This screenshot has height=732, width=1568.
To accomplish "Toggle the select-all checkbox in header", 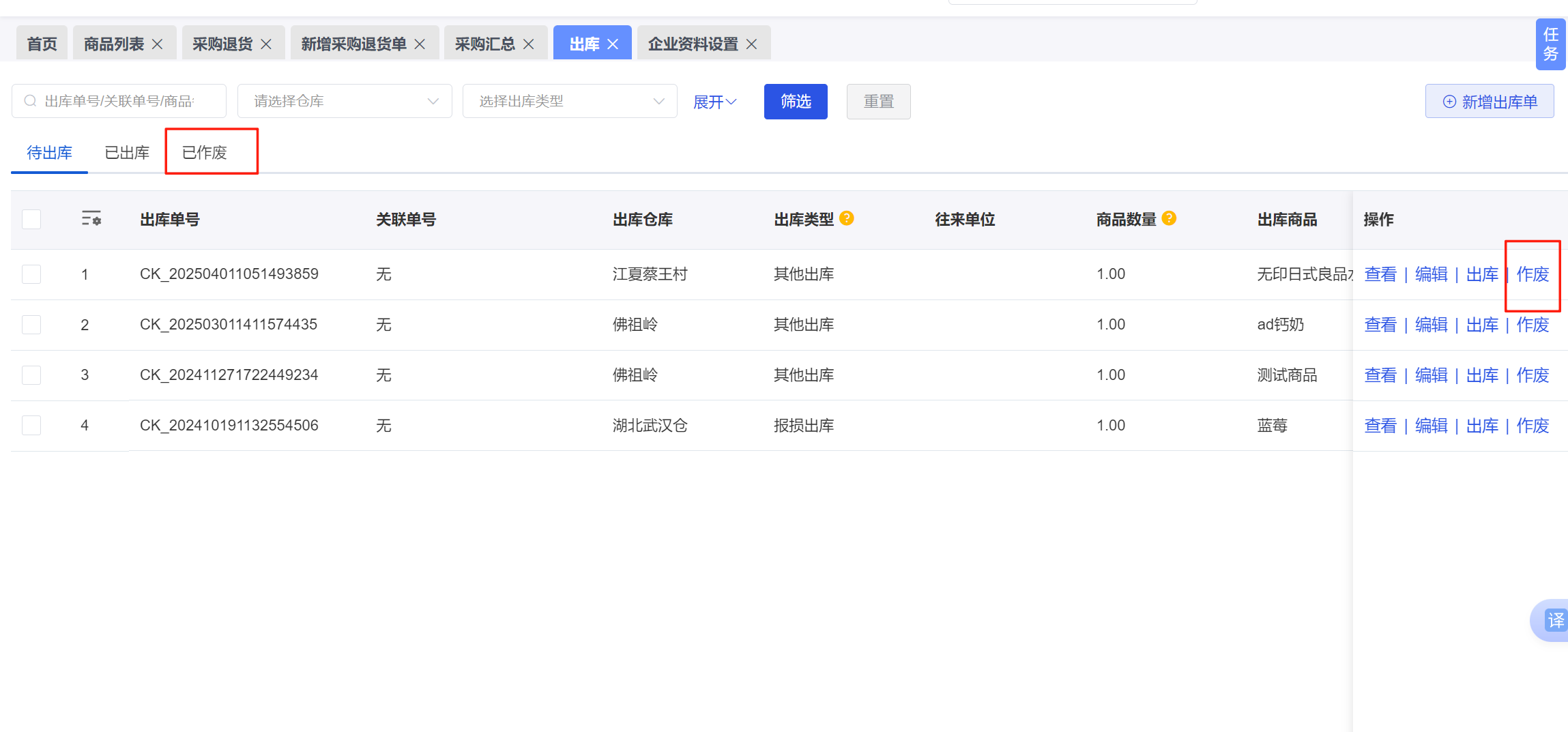I will click(x=31, y=220).
